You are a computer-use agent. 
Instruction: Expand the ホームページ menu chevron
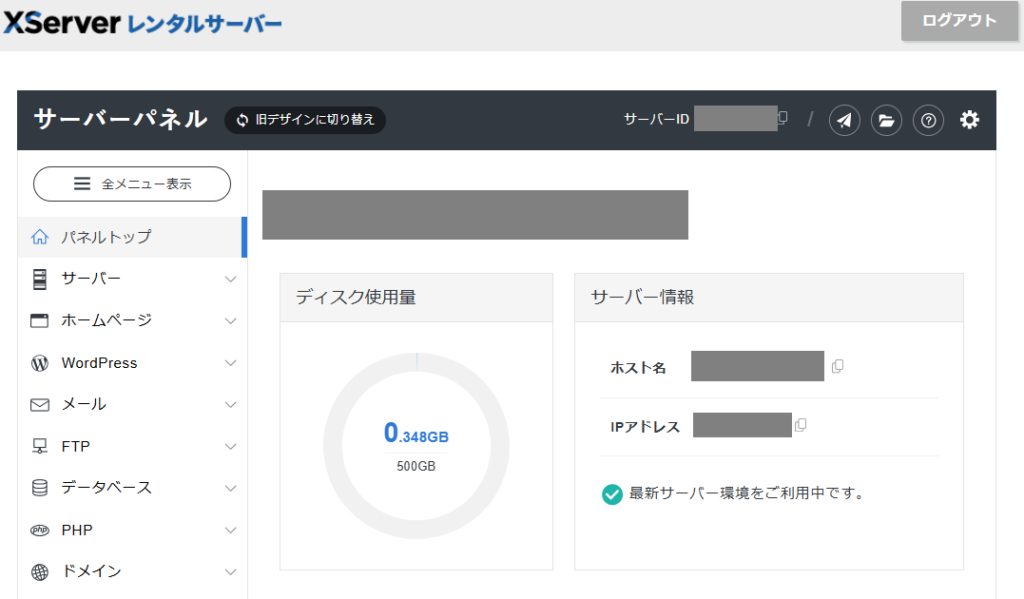[x=230, y=321]
